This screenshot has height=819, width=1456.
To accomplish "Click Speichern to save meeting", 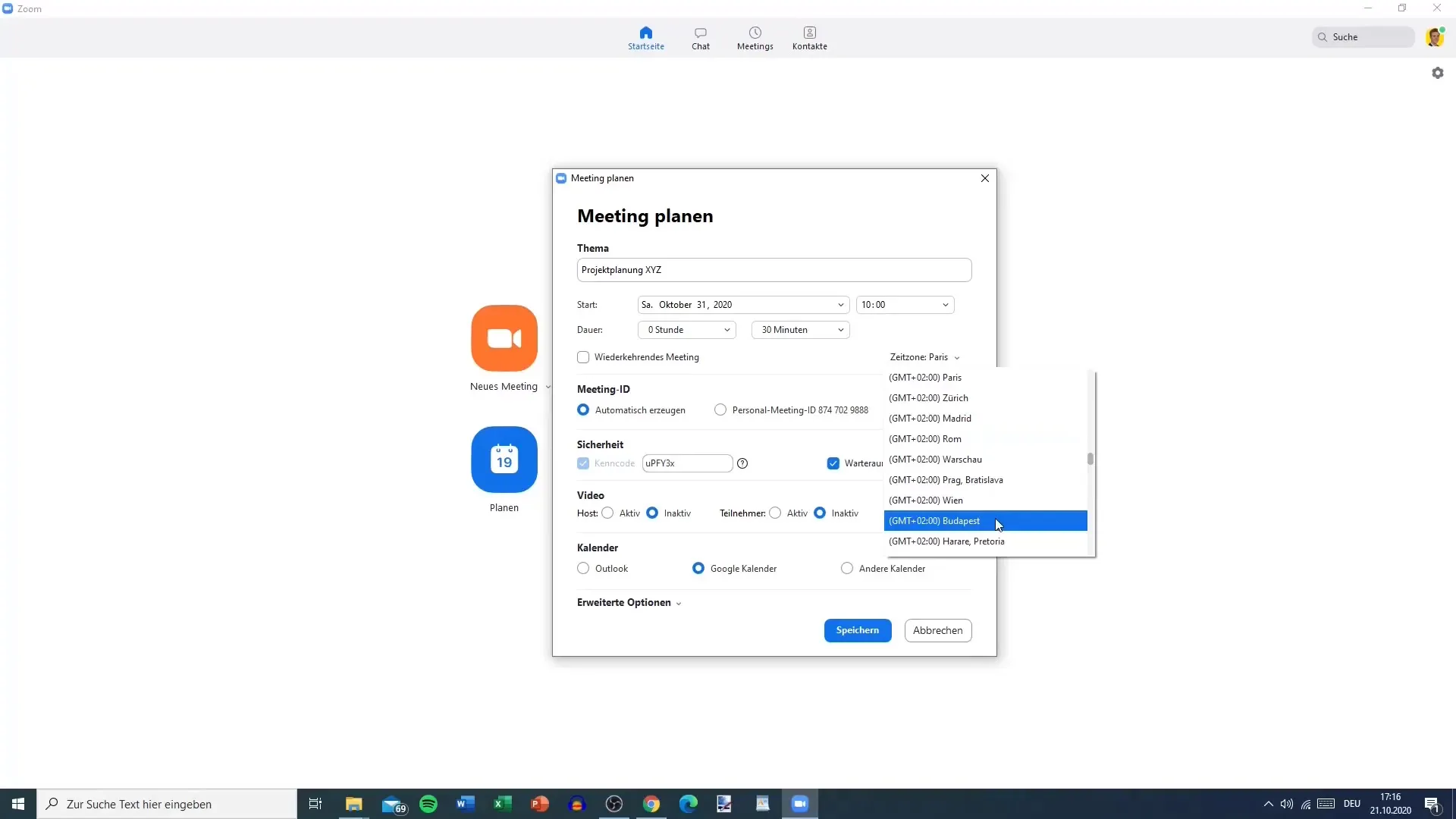I will click(x=857, y=630).
